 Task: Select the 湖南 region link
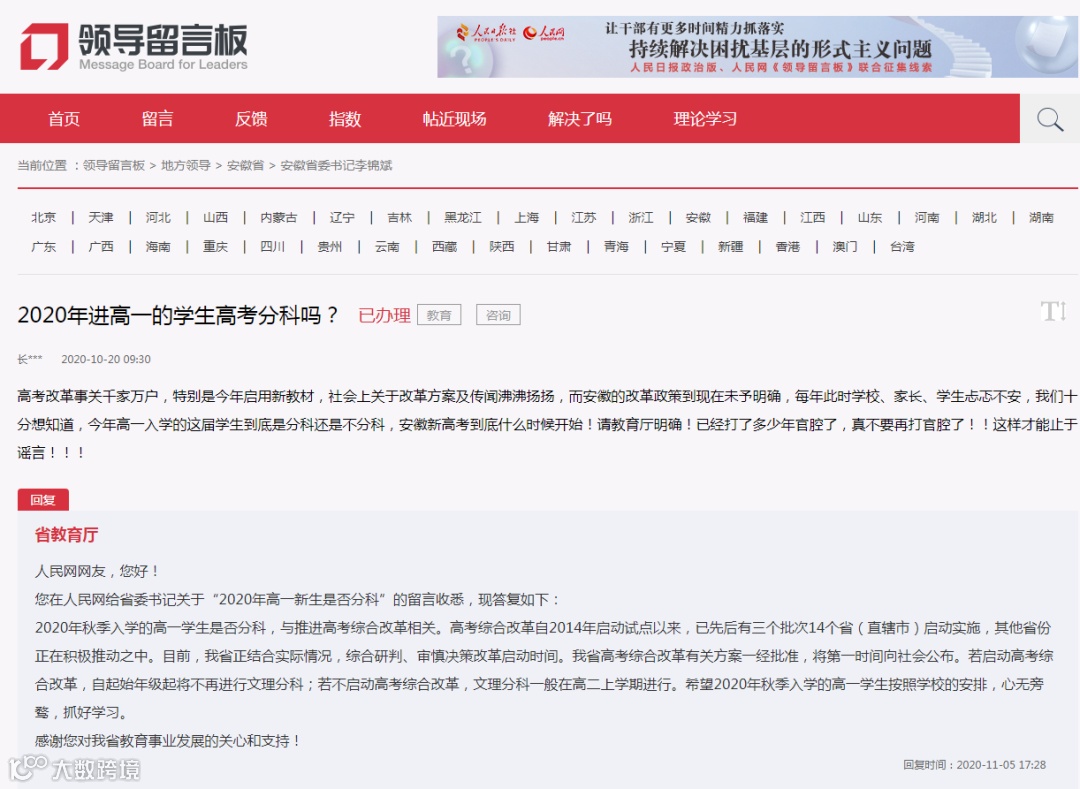[x=1041, y=218]
